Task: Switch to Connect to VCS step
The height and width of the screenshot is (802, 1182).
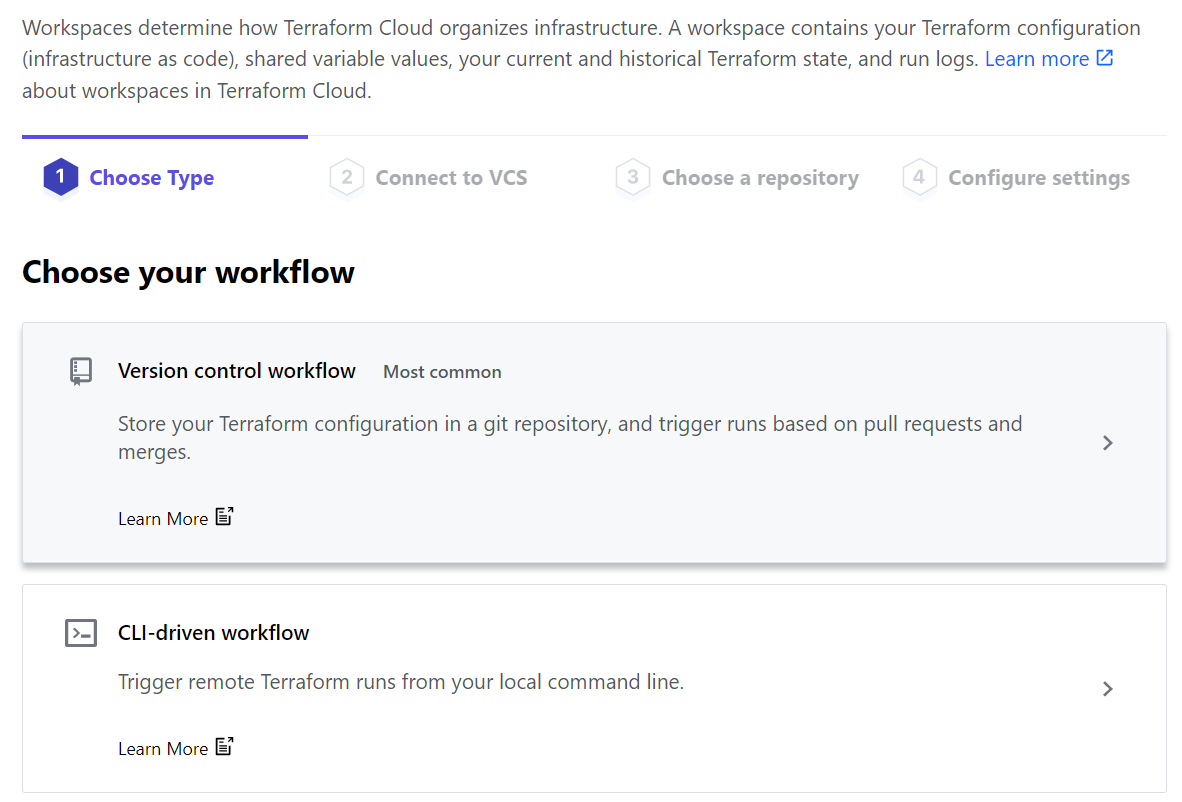Action: (451, 178)
